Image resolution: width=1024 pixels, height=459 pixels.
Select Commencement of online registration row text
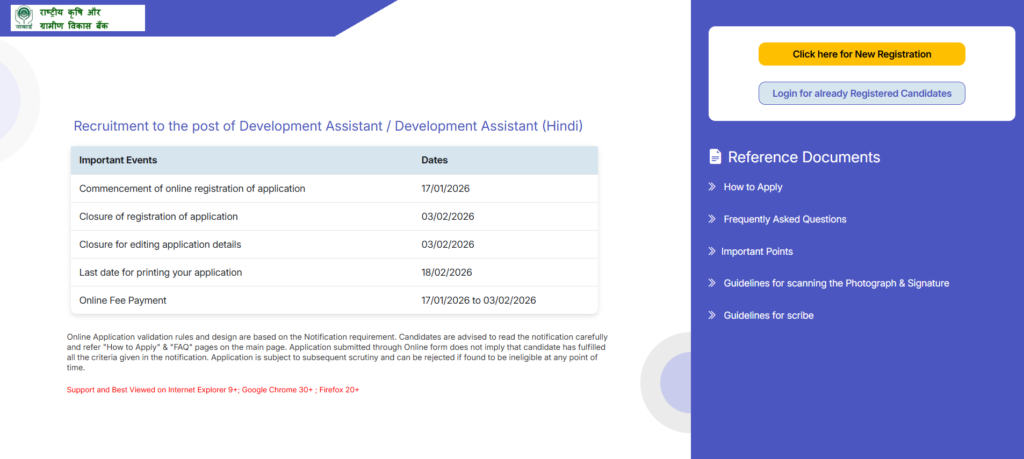192,189
